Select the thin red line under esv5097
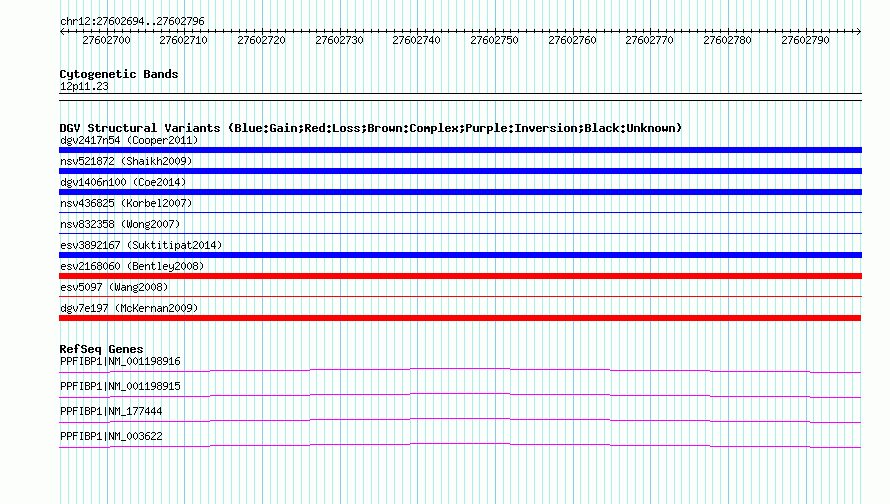The width and height of the screenshot is (890, 504). pos(460,296)
